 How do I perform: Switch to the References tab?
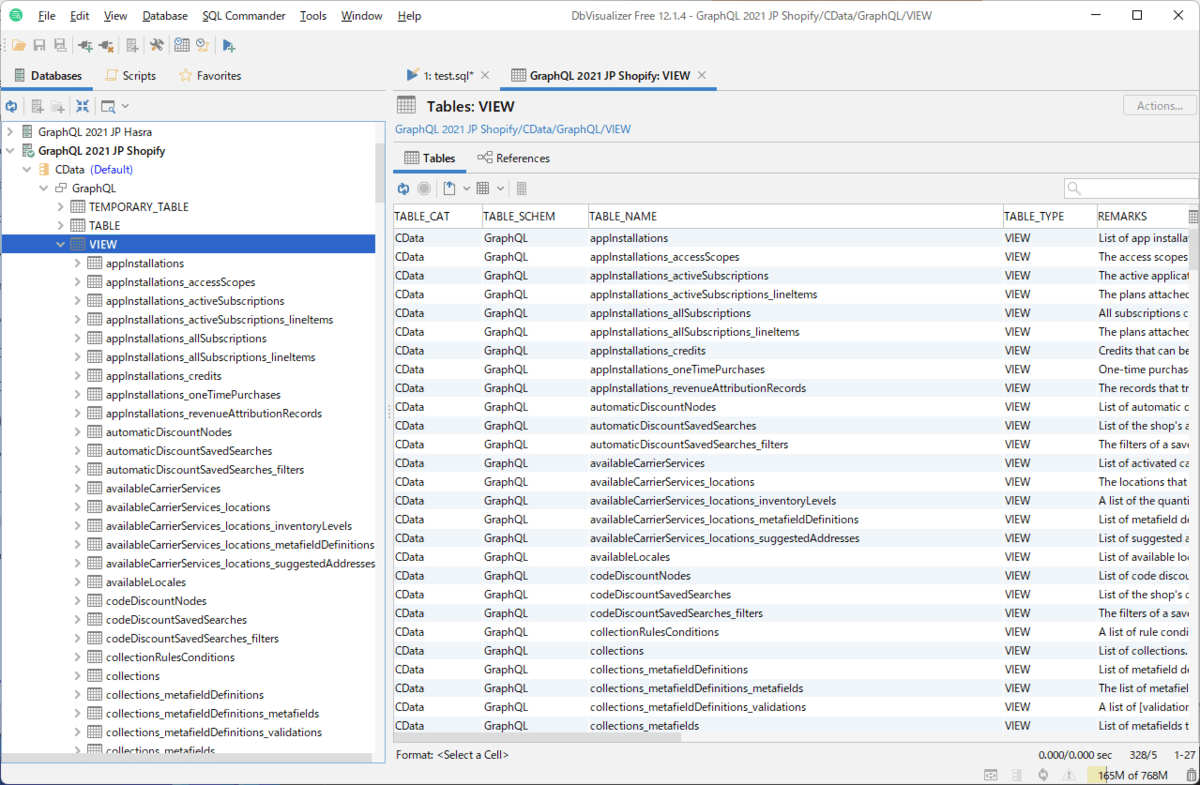click(x=513, y=158)
